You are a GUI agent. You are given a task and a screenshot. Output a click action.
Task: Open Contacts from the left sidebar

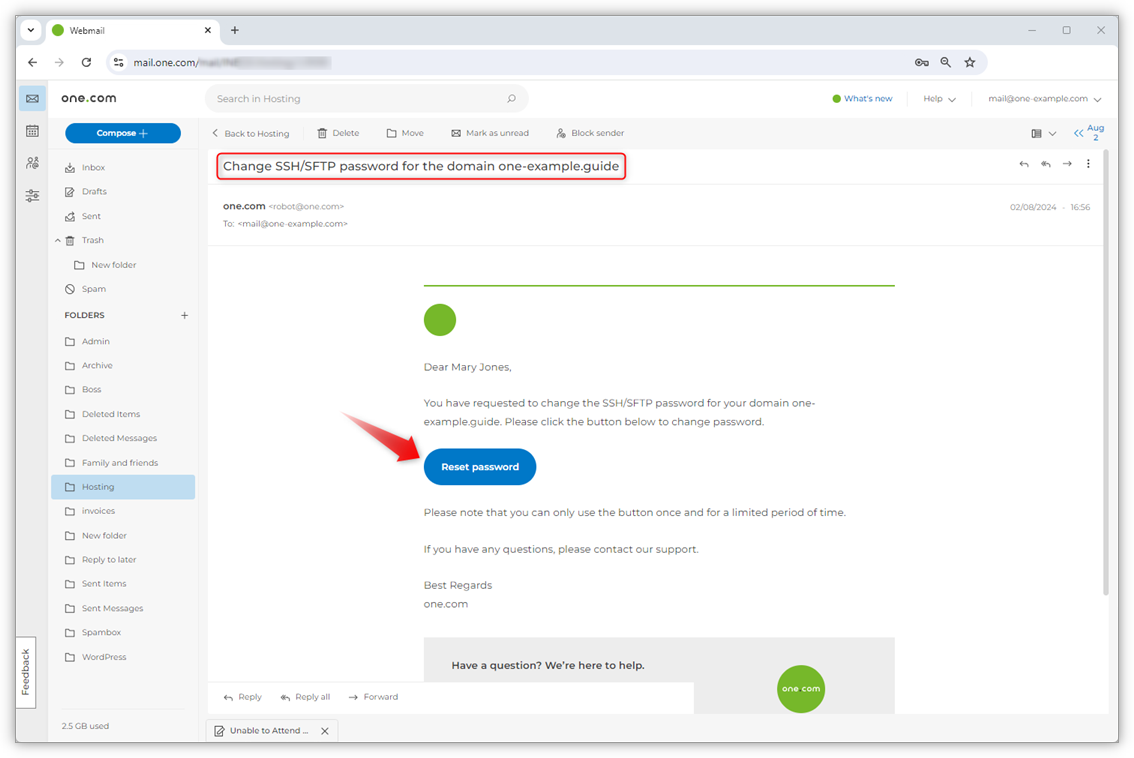tap(32, 163)
